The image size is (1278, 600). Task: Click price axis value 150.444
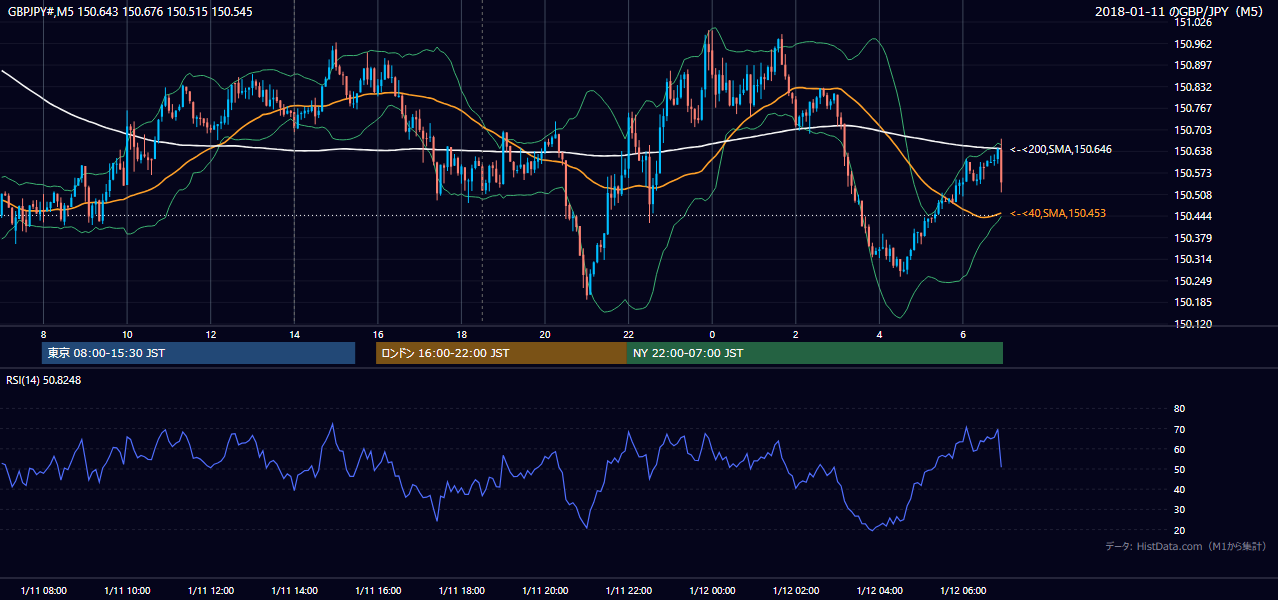tap(1193, 216)
